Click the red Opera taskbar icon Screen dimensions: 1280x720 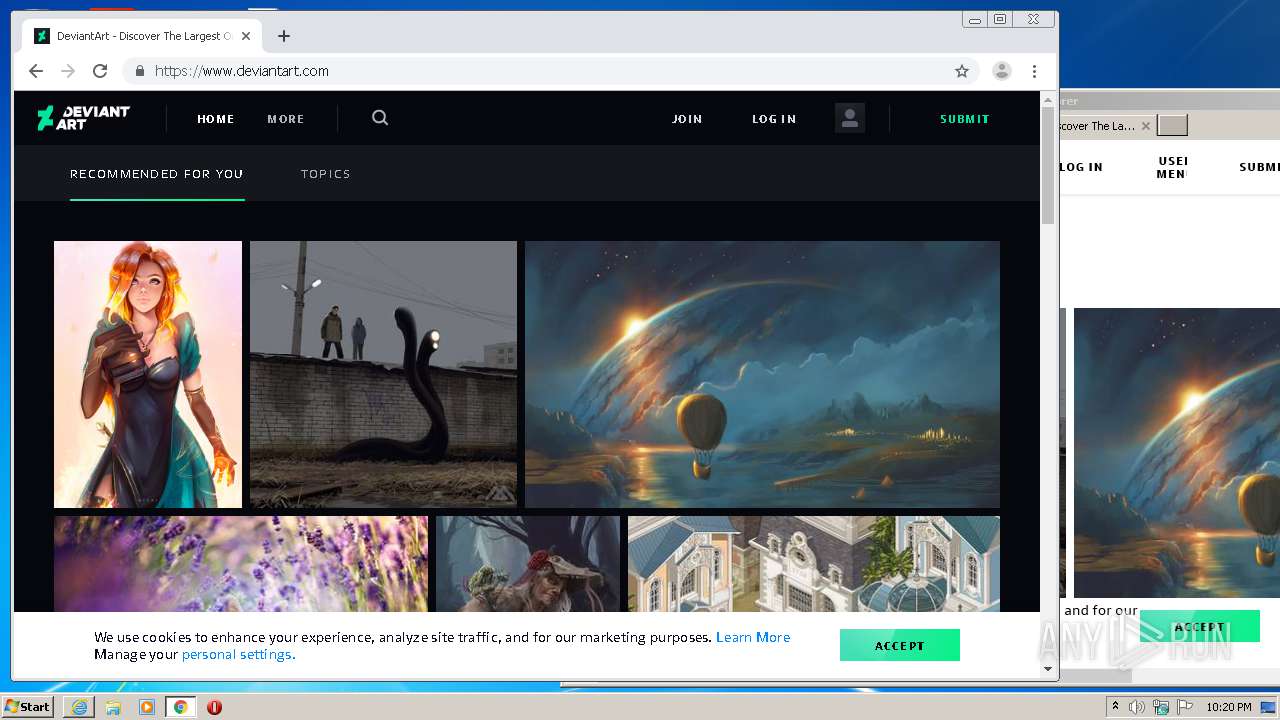(214, 707)
